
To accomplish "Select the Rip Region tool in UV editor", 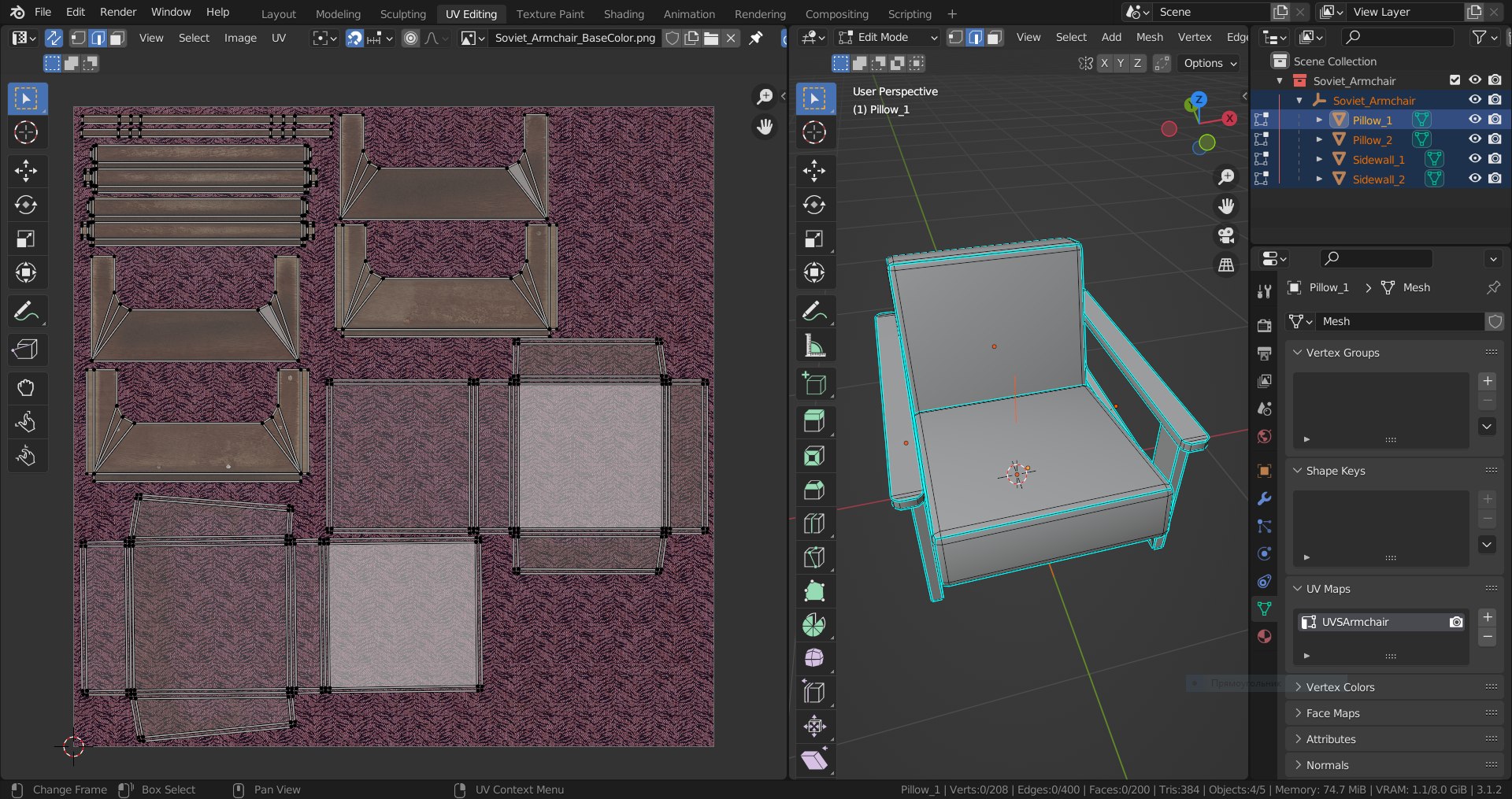I will click(x=26, y=350).
